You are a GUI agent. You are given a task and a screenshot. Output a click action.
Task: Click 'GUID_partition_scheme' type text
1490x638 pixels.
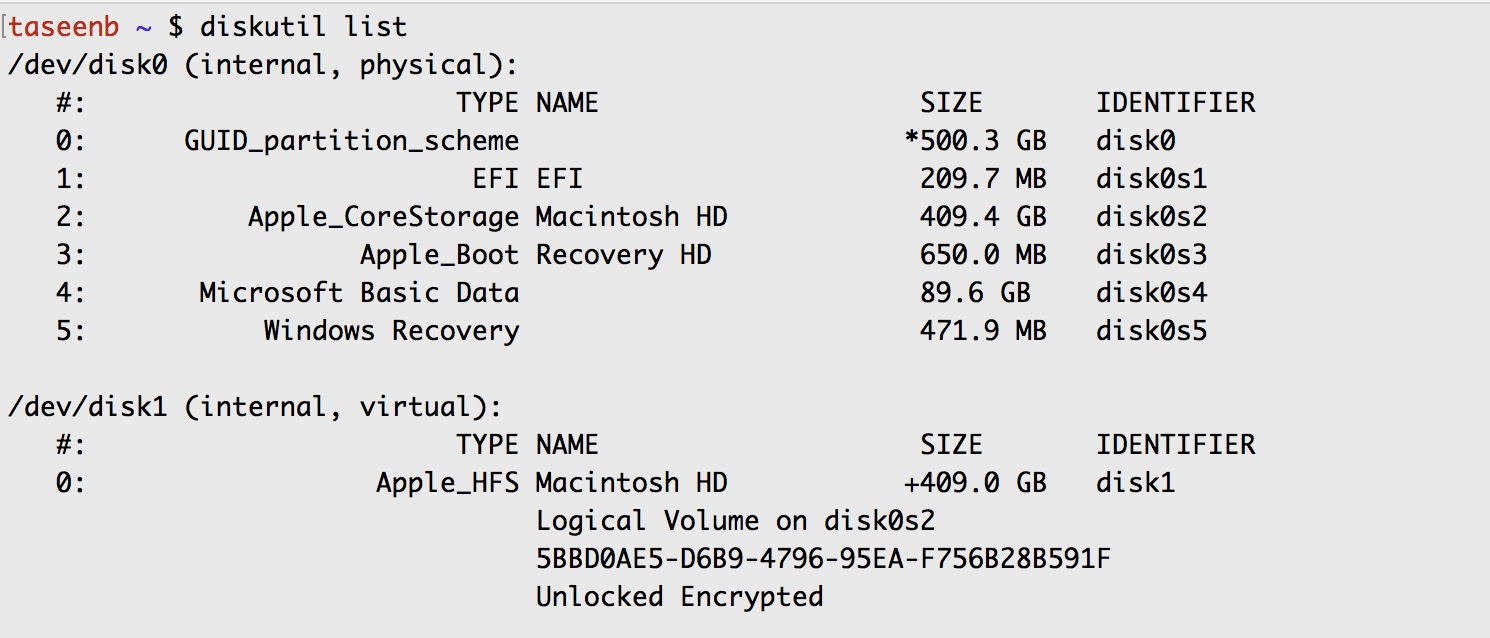click(351, 141)
